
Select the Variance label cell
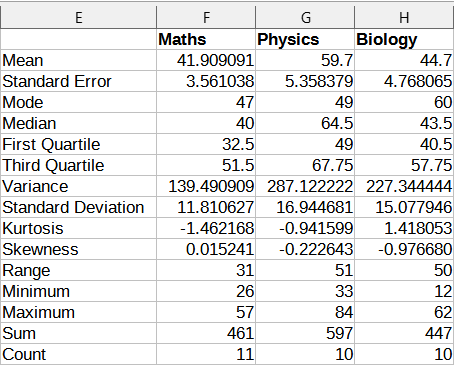[x=78, y=186]
